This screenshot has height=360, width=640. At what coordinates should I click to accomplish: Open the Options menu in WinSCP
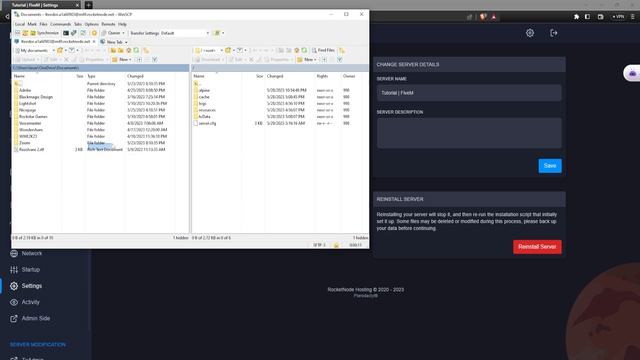(91, 24)
